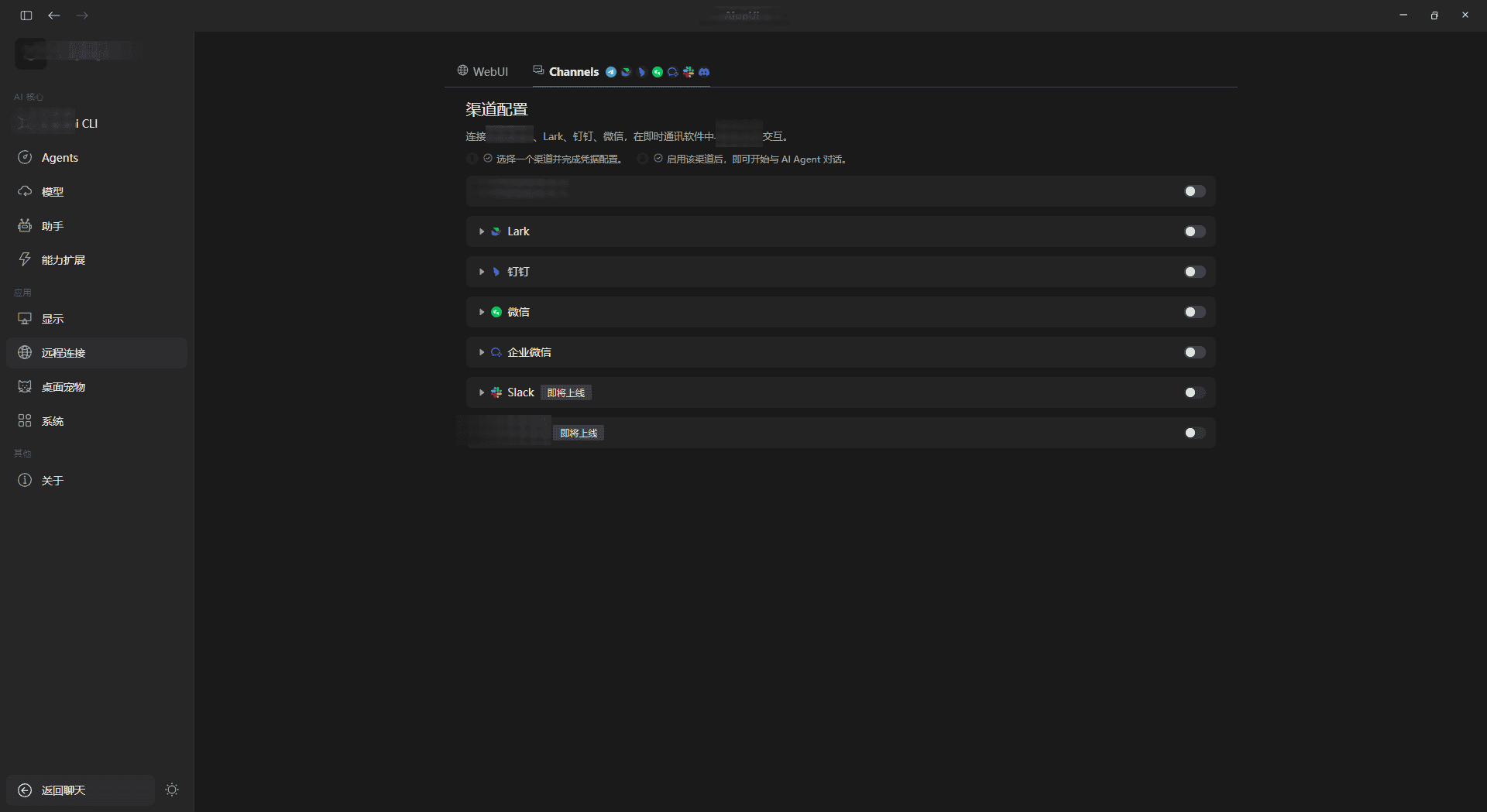Click the 微信 row green logo
Screen dimensions: 1487x812
tap(496, 312)
